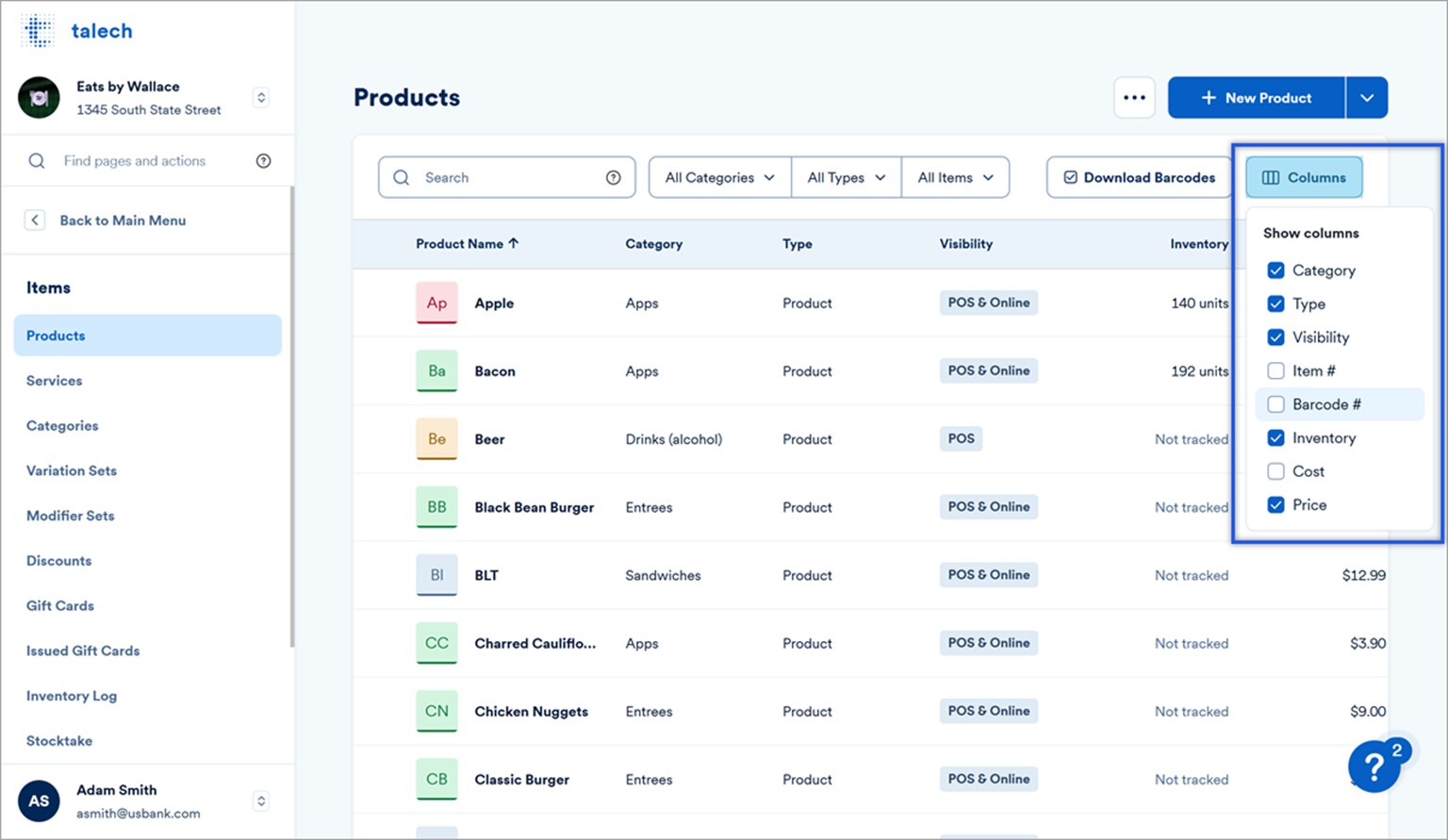Screen dimensions: 1448x840
Task: Click the Bacon product tile icon 'Ba'
Action: point(436,371)
